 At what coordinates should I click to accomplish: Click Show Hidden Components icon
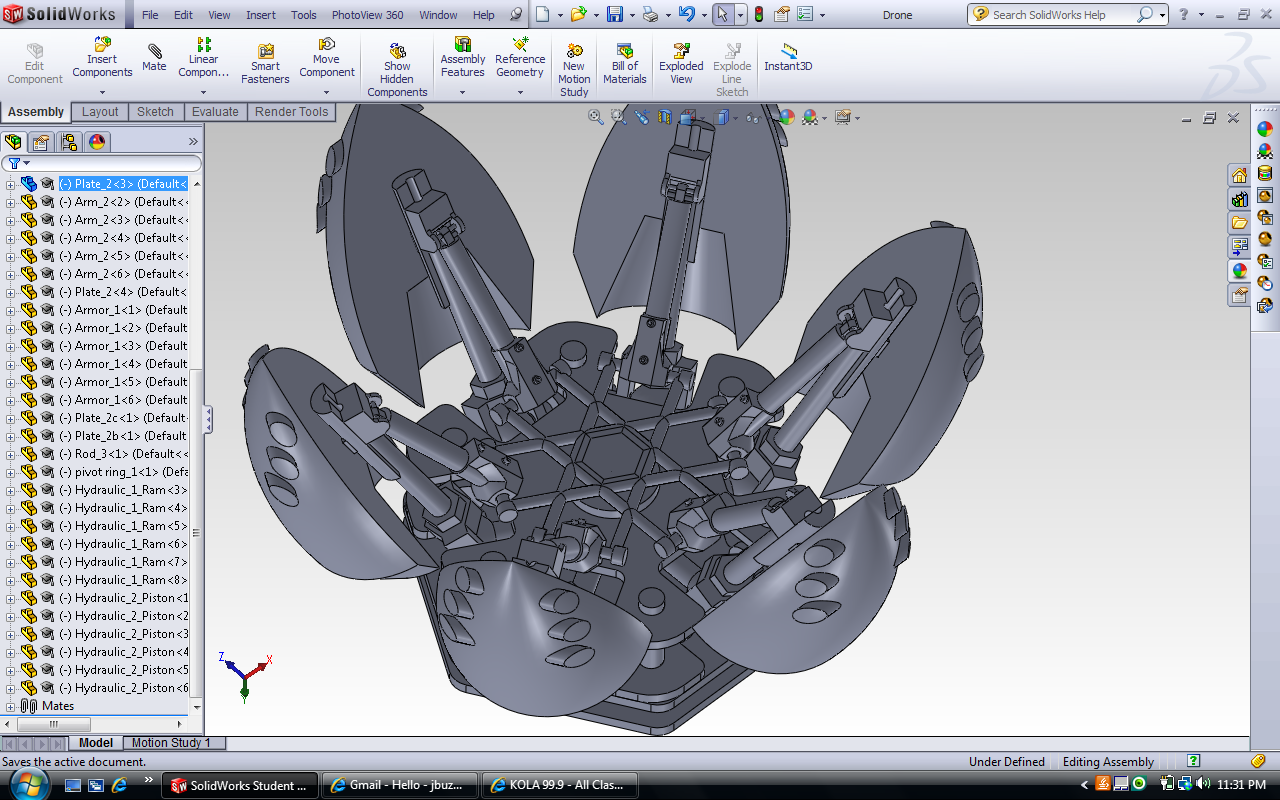(x=397, y=70)
